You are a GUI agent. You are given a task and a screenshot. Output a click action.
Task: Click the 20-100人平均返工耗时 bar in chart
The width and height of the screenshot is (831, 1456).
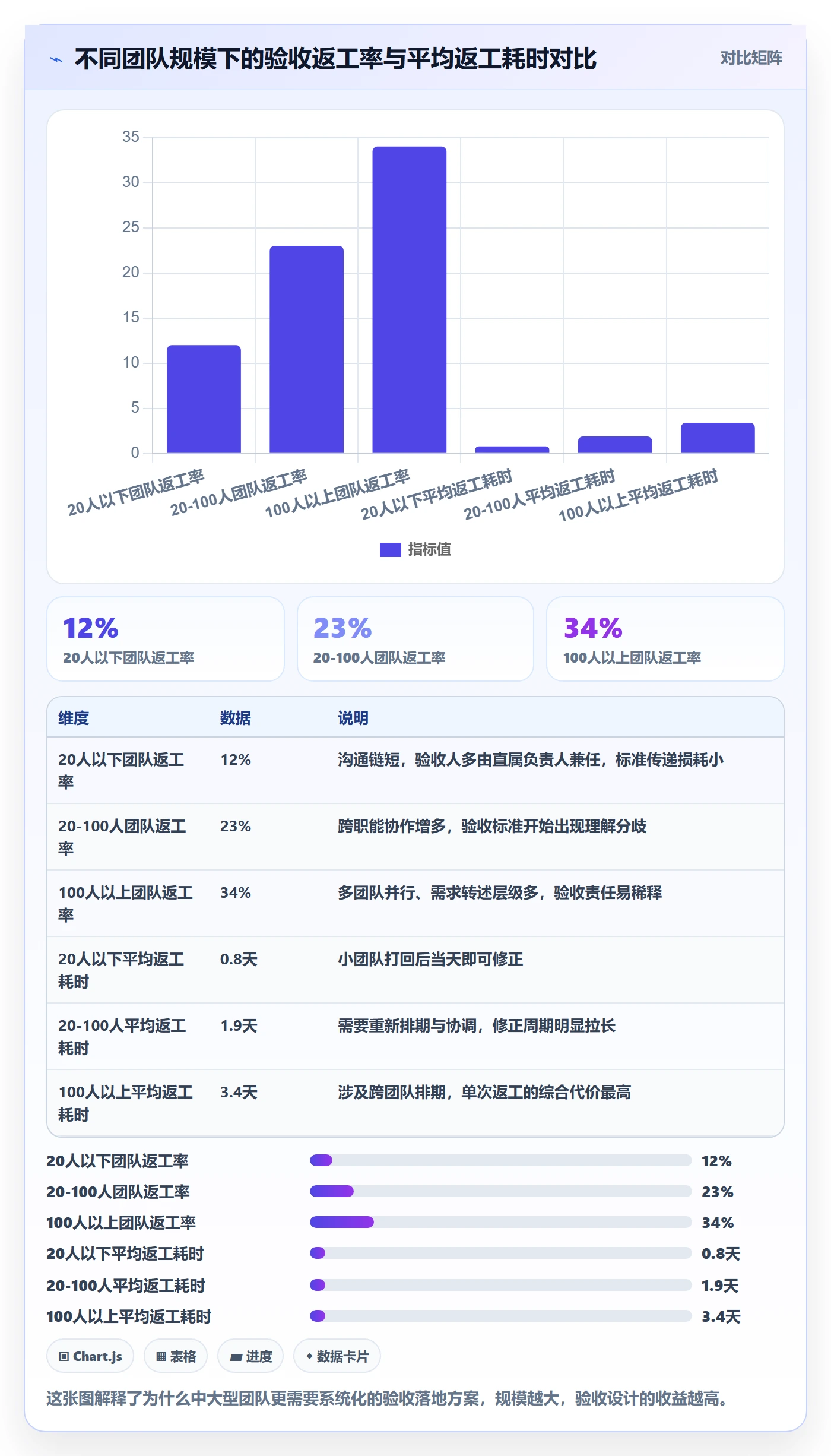coord(615,445)
